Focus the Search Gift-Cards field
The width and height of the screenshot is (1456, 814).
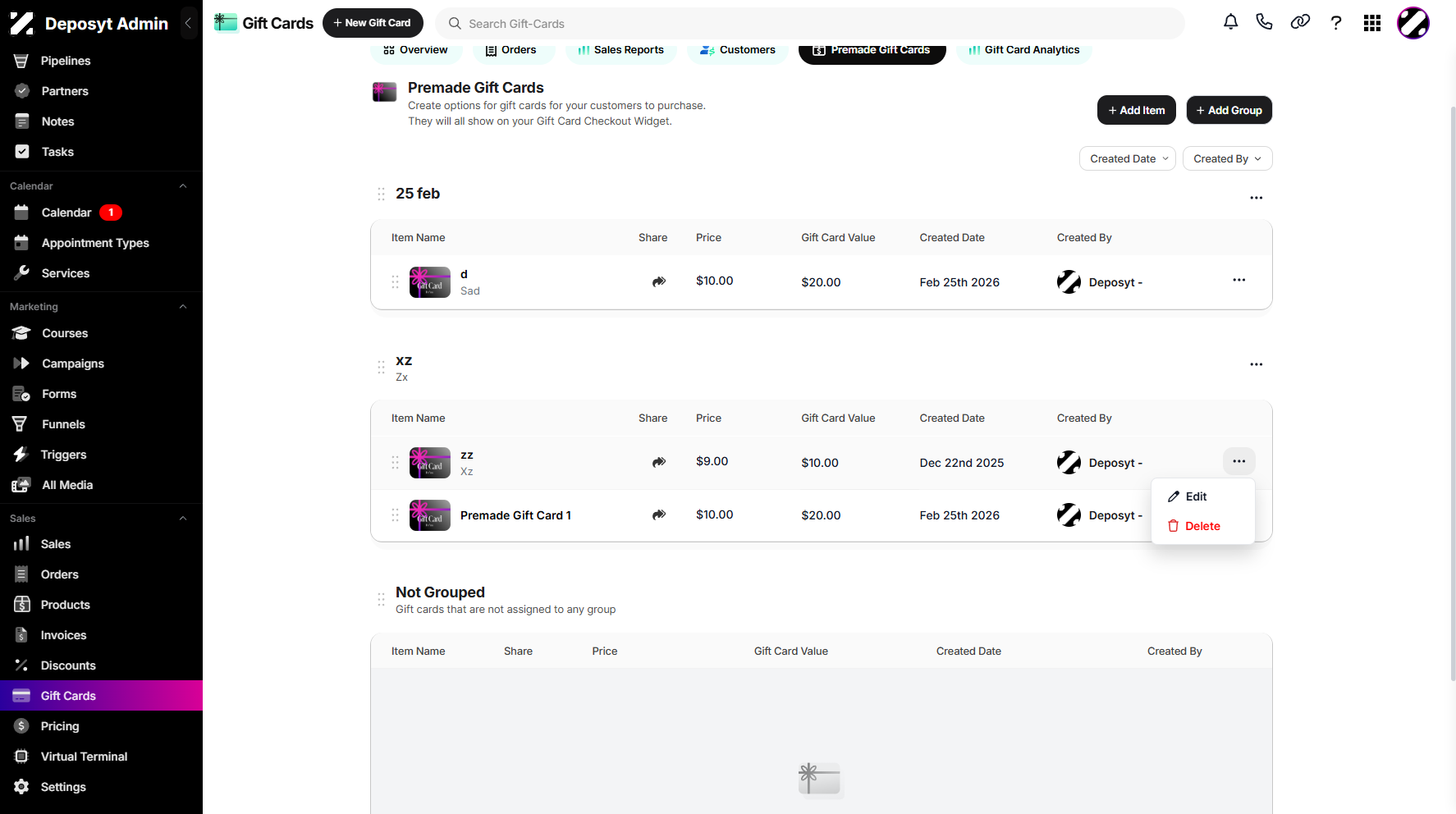pyautogui.click(x=810, y=24)
